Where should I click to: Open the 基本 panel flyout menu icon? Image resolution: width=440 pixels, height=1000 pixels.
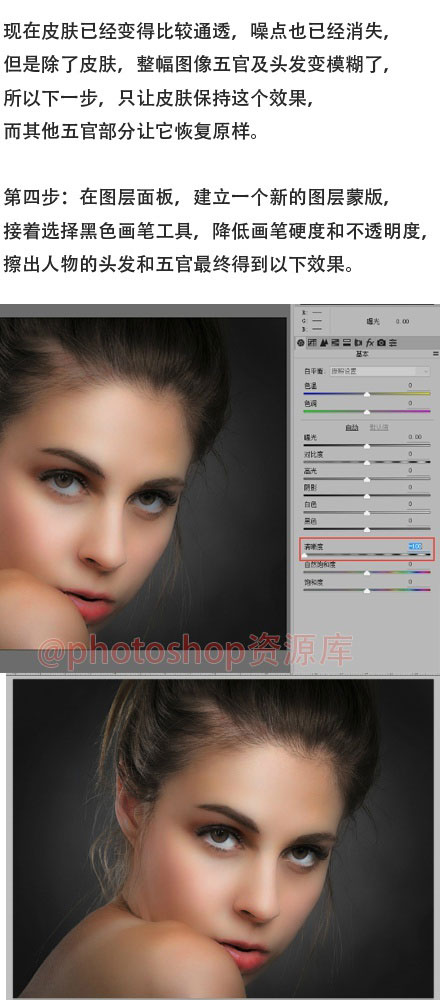[x=436, y=354]
